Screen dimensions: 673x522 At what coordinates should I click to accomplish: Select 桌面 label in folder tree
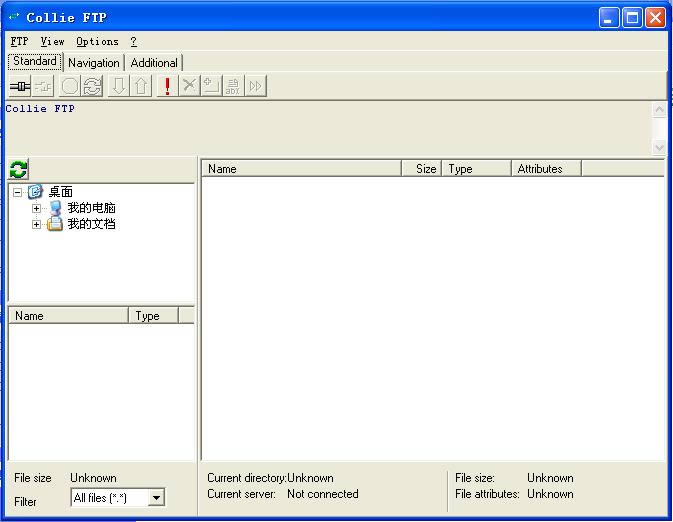pos(61,192)
